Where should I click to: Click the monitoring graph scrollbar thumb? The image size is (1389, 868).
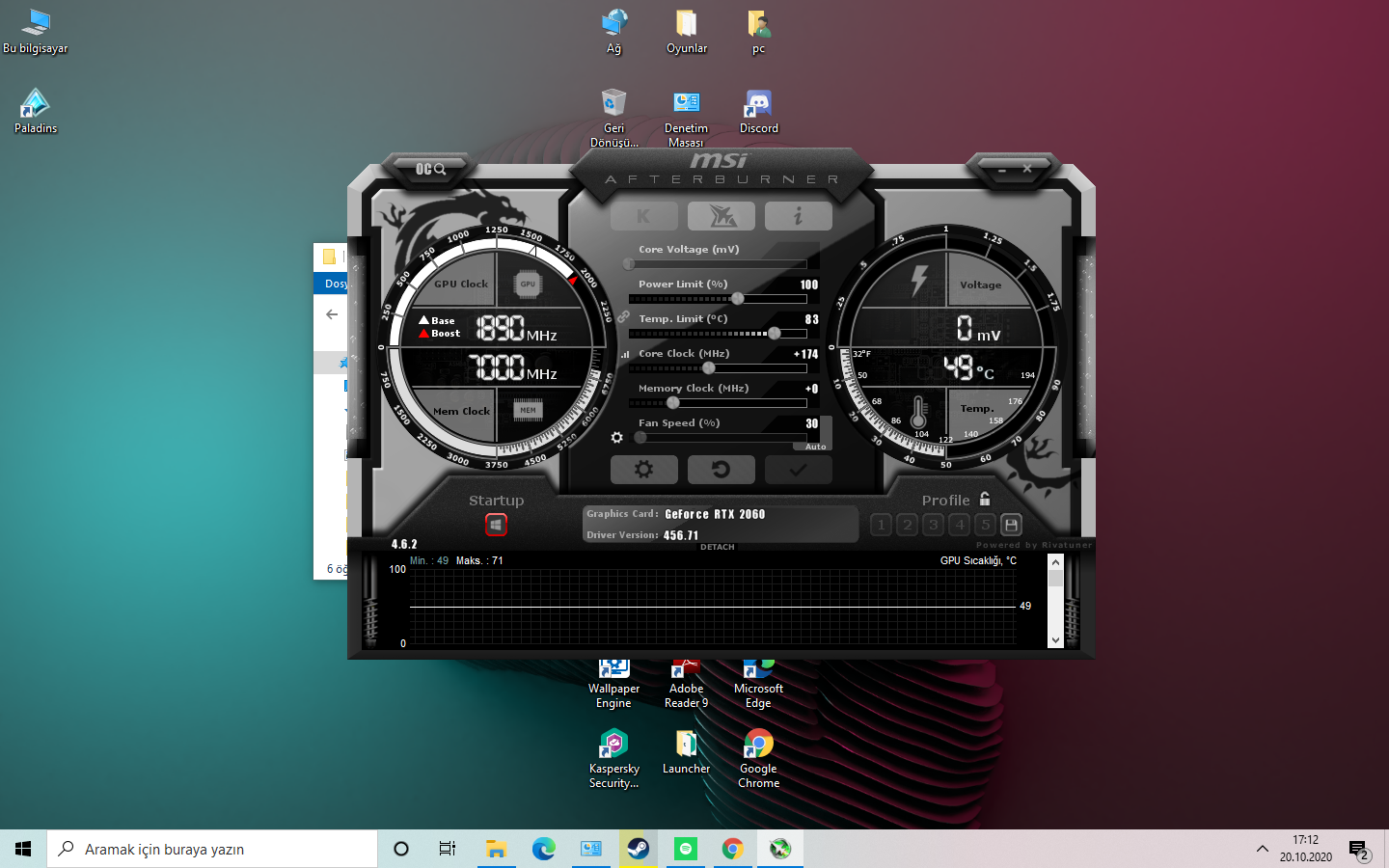(x=1055, y=579)
